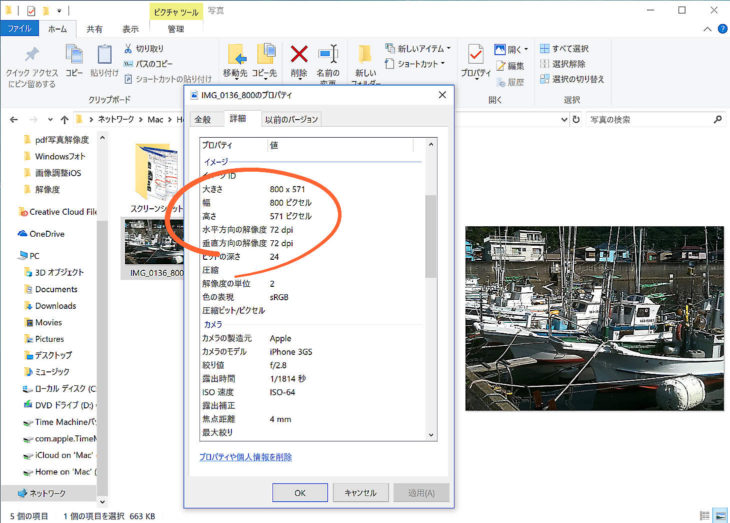Select the IMG_0136_800 boat photo thumbnail
730x523 pixels.
coord(153,245)
